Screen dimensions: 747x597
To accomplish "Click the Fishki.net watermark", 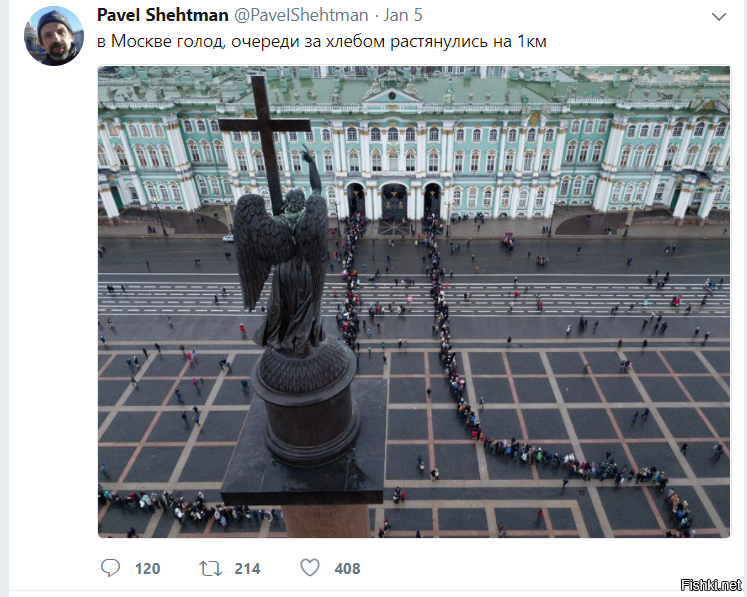I will tap(711, 585).
